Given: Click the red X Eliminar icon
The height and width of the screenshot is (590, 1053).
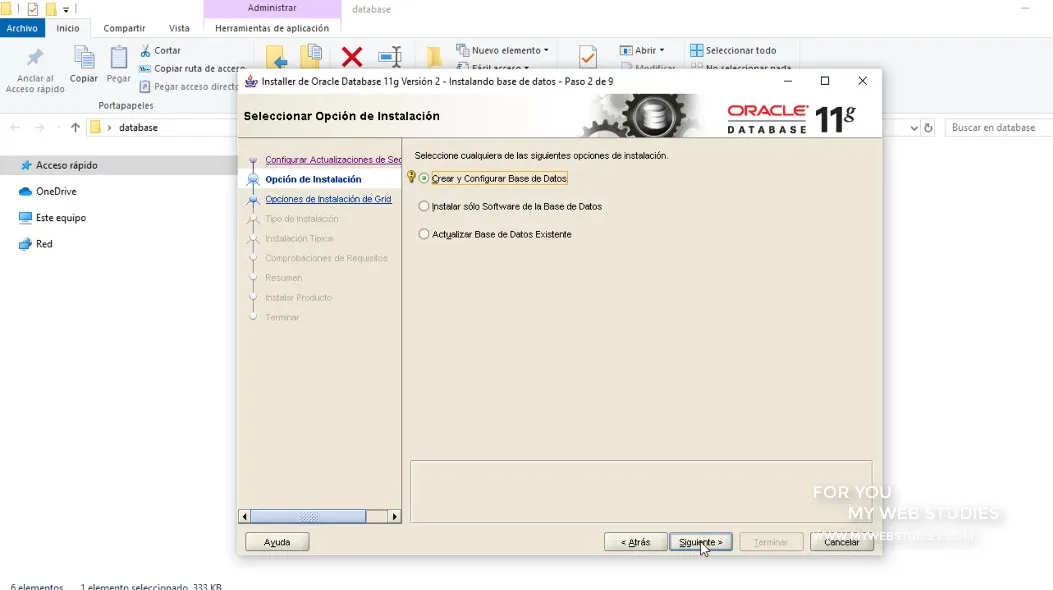Looking at the screenshot, I should pos(352,57).
